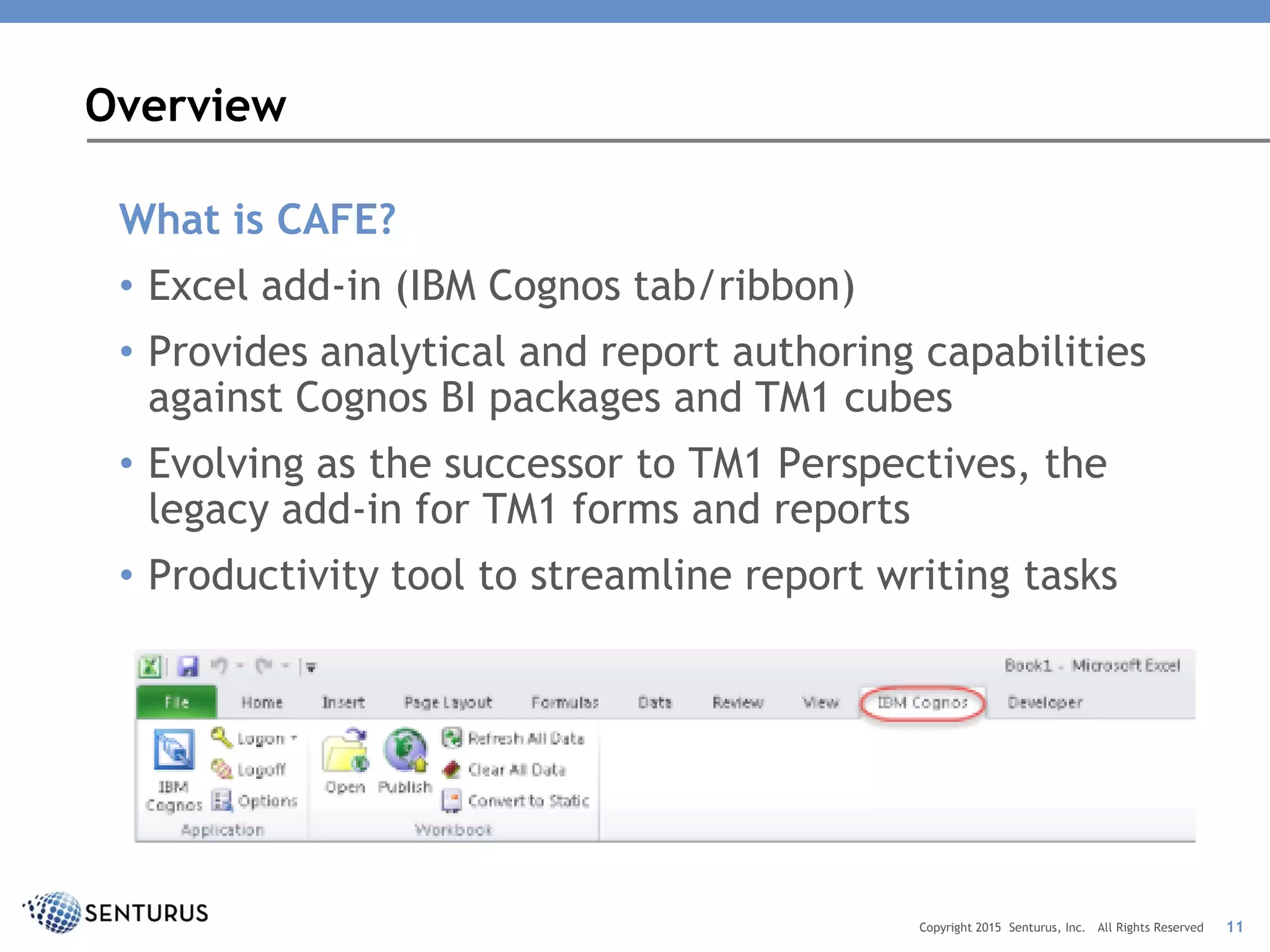Expand the Logon dropdown arrow
The height and width of the screenshot is (952, 1270).
click(x=293, y=739)
